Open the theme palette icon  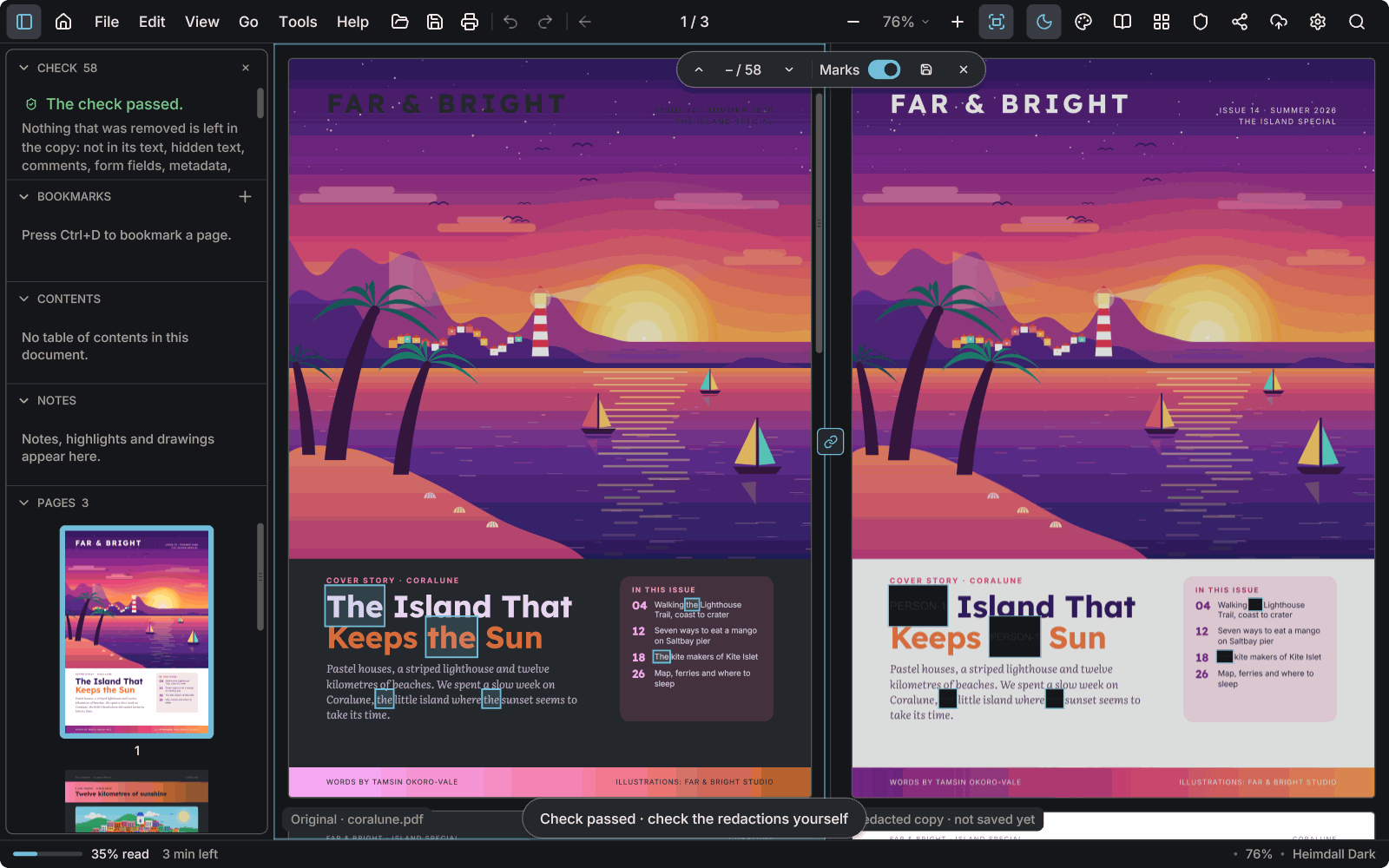(1083, 22)
